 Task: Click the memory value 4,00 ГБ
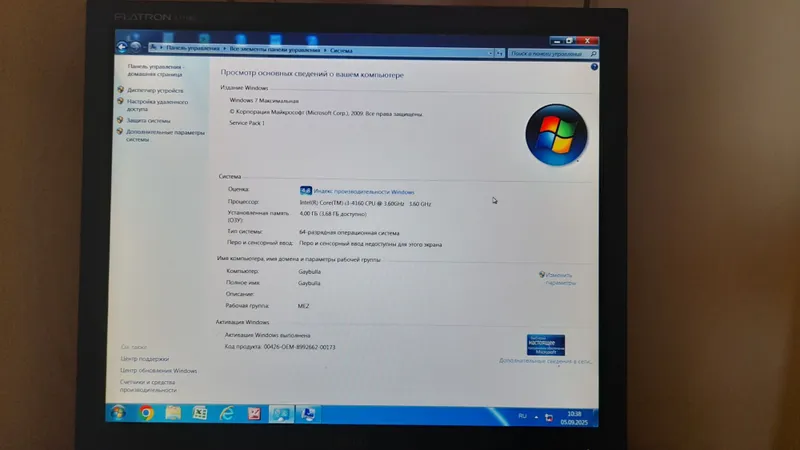click(x=333, y=214)
